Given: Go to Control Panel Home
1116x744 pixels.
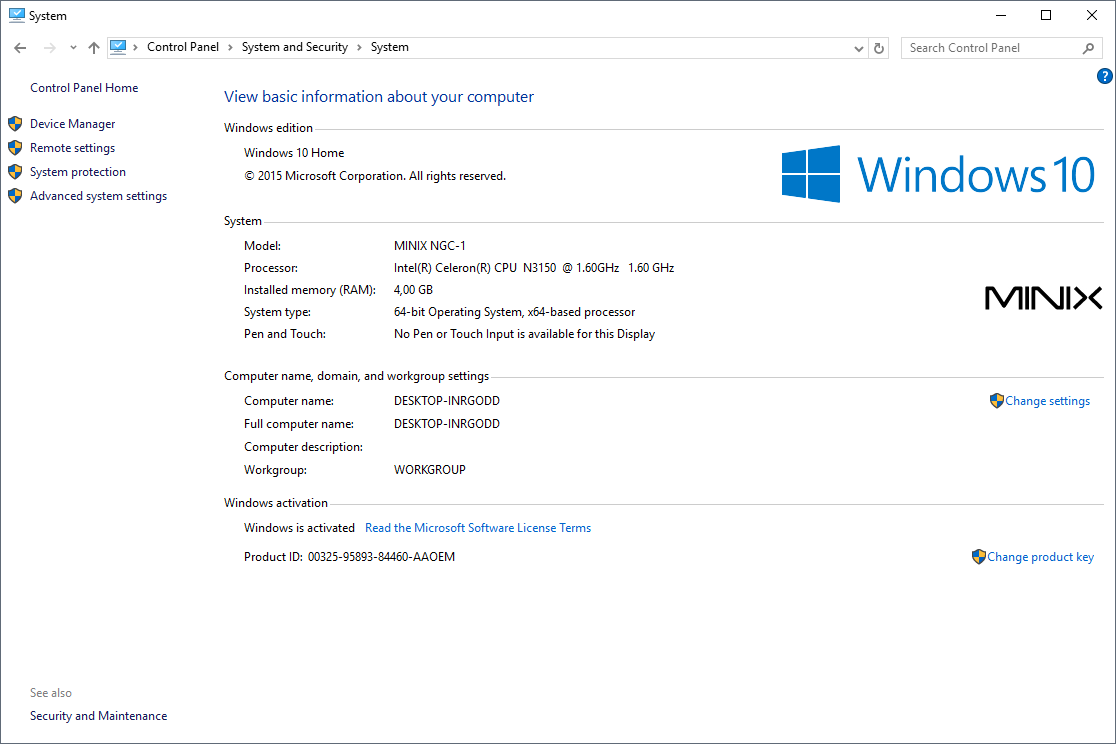Looking at the screenshot, I should click(84, 88).
